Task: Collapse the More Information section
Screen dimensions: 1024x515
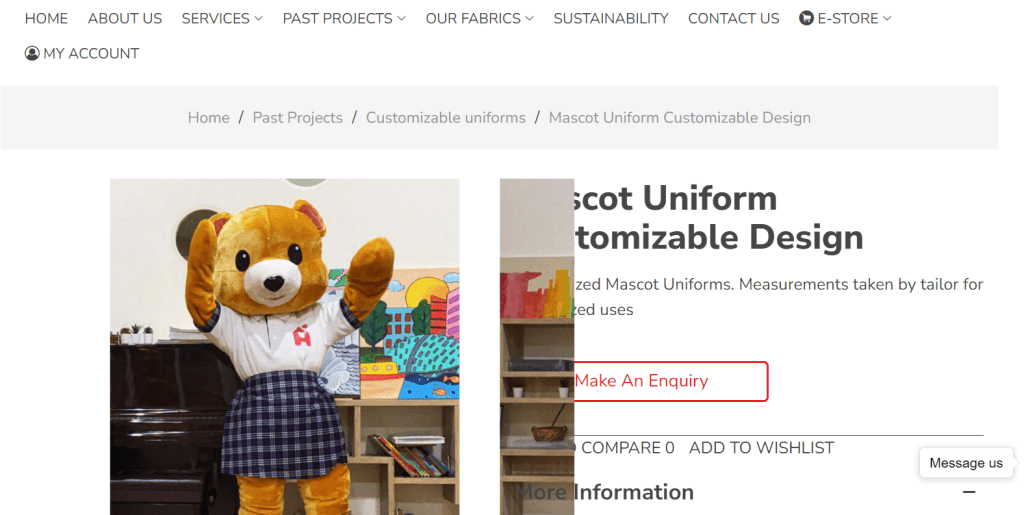Action: tap(969, 492)
